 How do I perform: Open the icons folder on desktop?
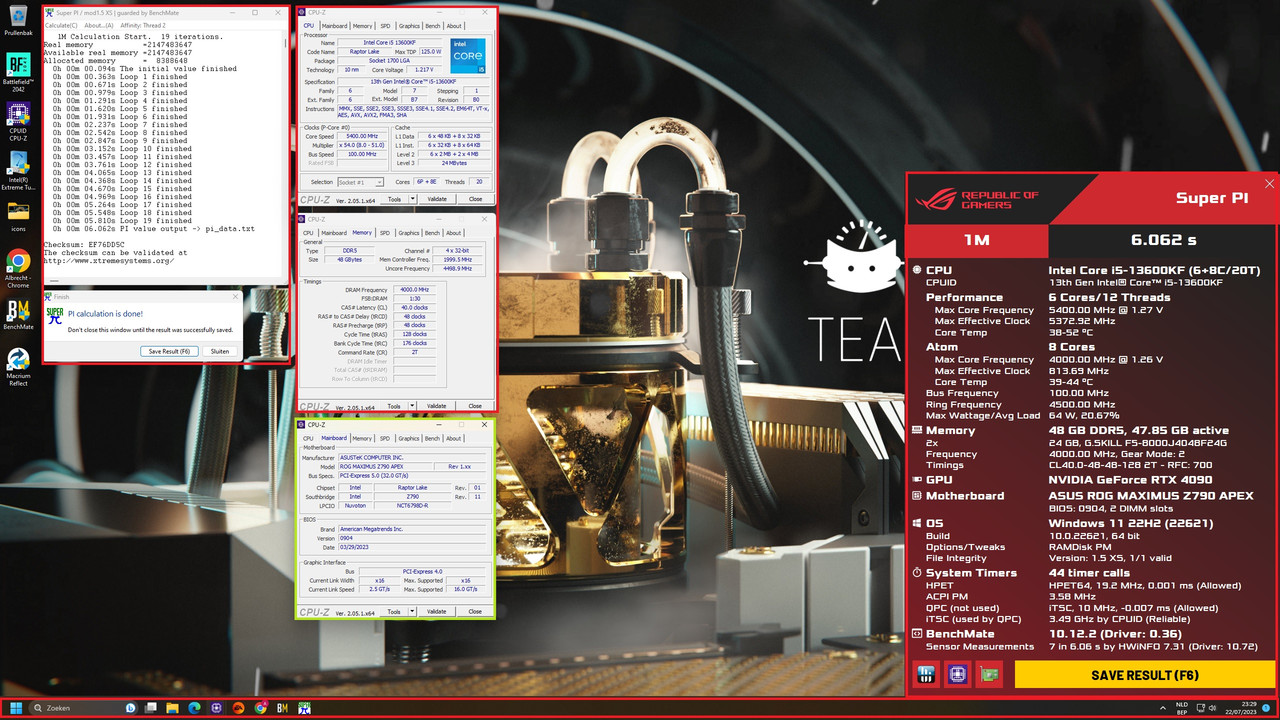click(x=18, y=215)
